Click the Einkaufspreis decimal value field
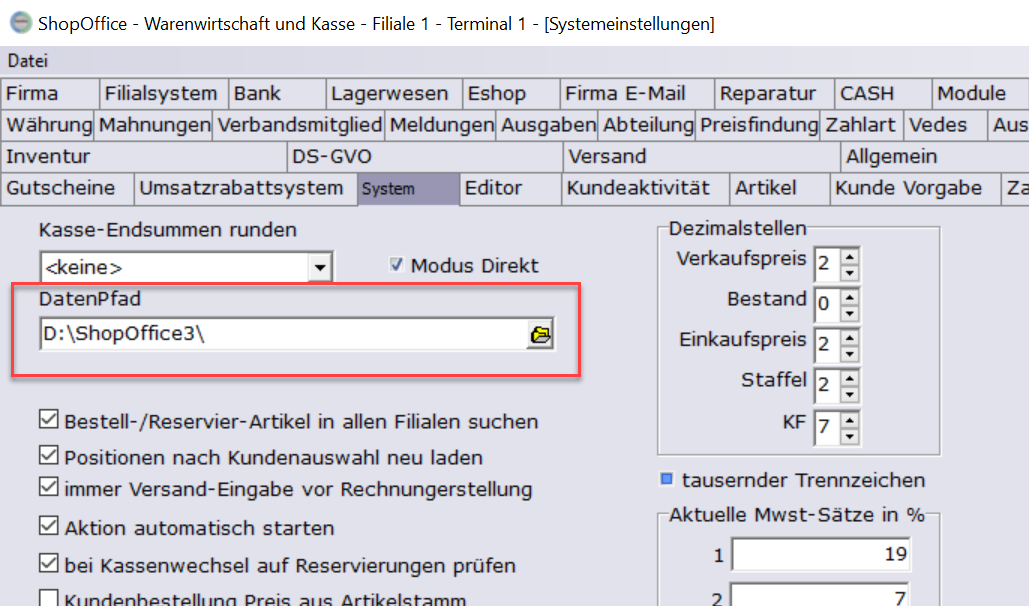The width and height of the screenshot is (1029, 606). [828, 345]
